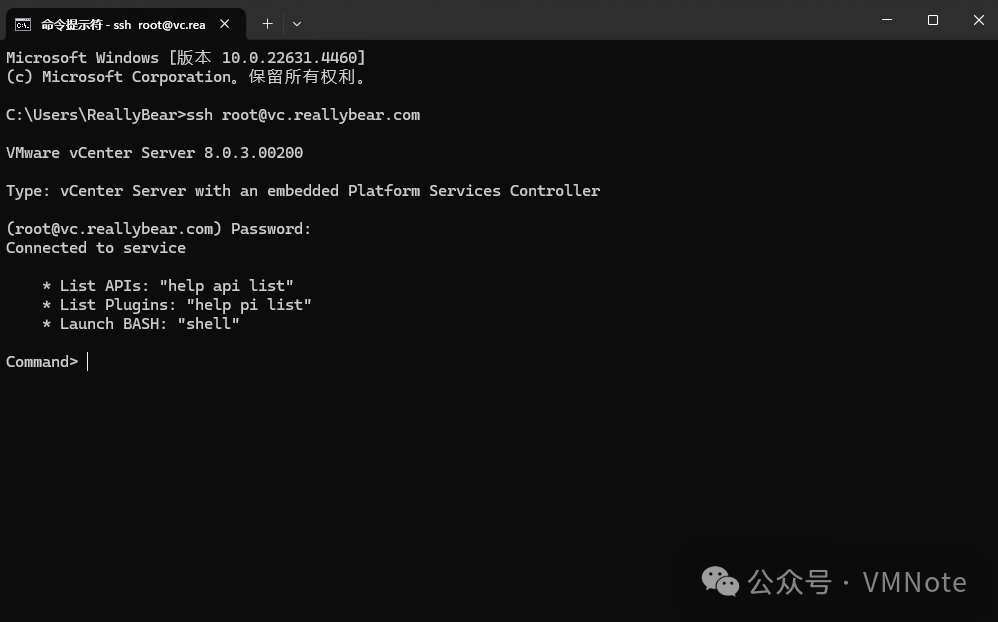Click the VMware vCenter Server 8.0.3.00200 line
The width and height of the screenshot is (998, 622).
point(154,153)
